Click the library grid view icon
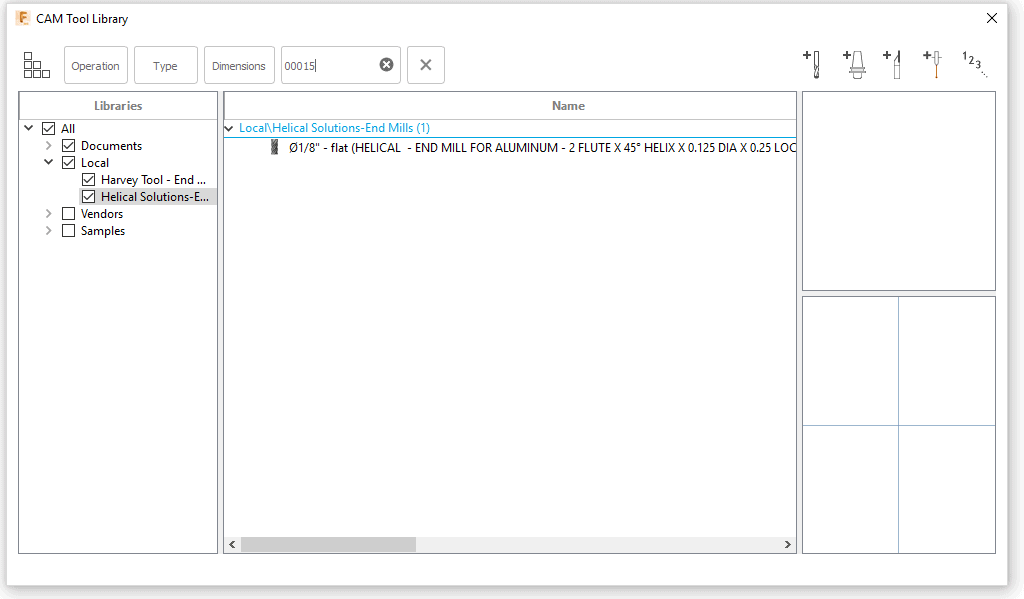 [x=37, y=65]
